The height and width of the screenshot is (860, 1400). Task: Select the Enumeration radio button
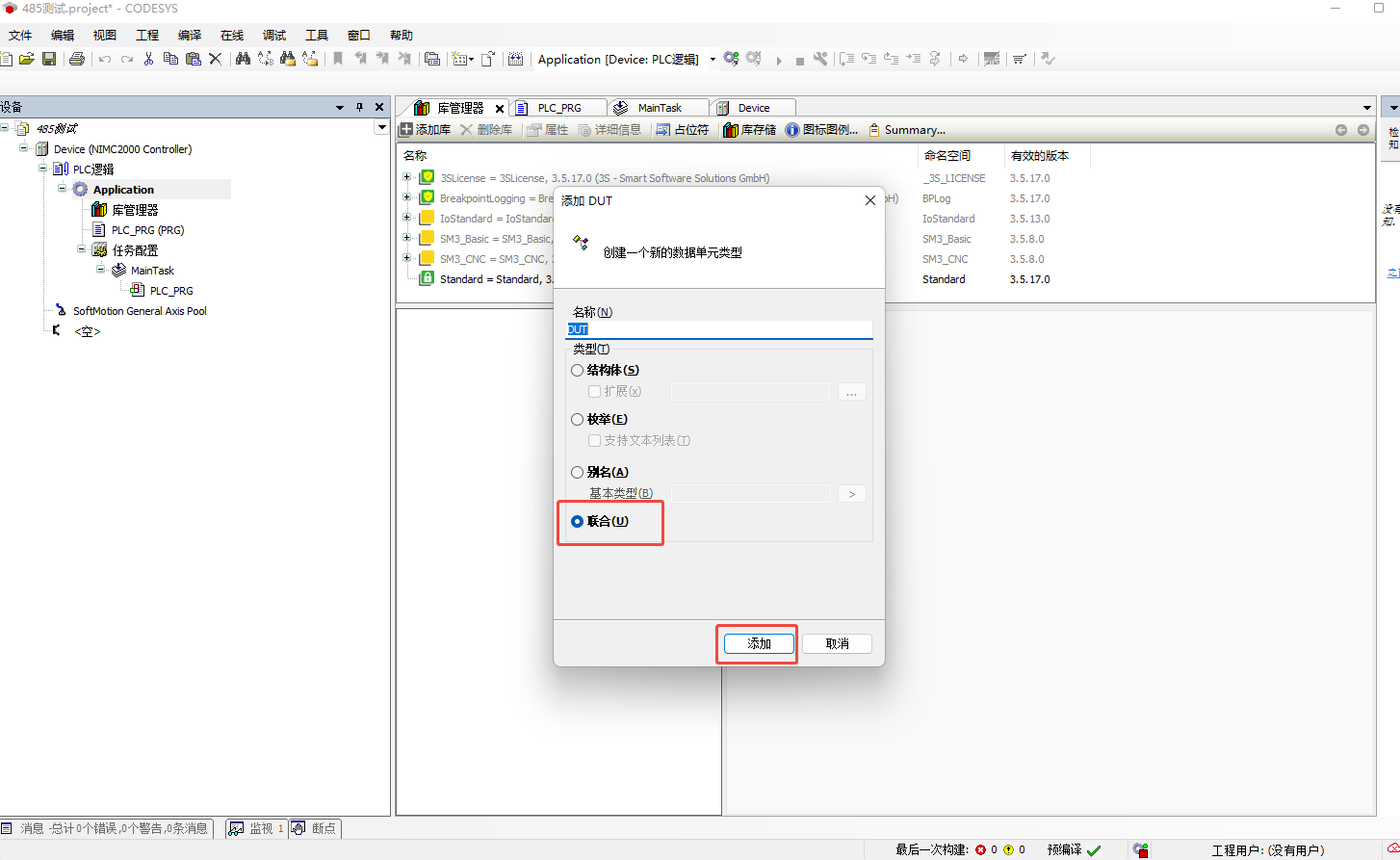coord(578,419)
